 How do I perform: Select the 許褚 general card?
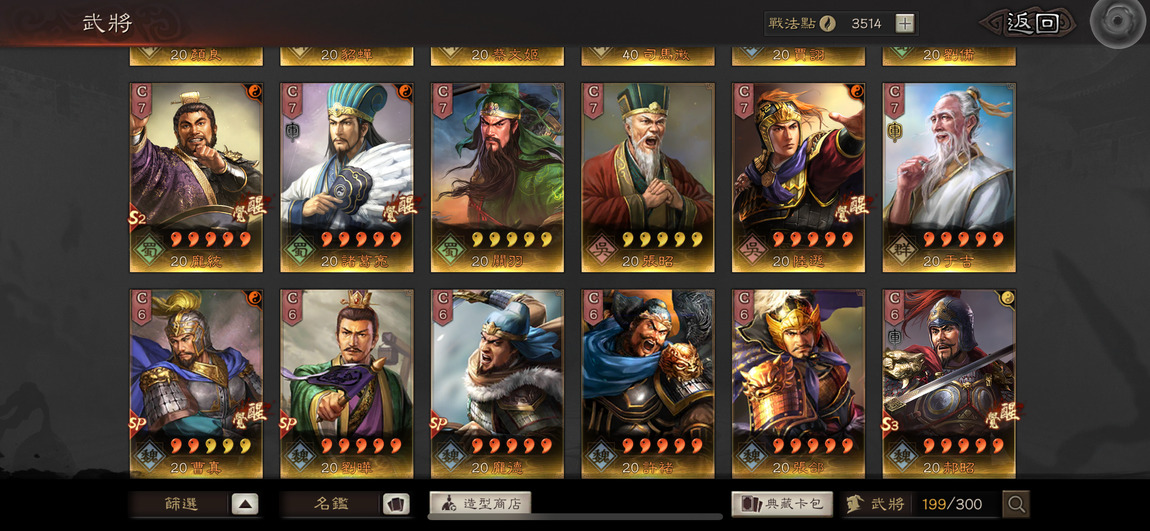pyautogui.click(x=648, y=383)
